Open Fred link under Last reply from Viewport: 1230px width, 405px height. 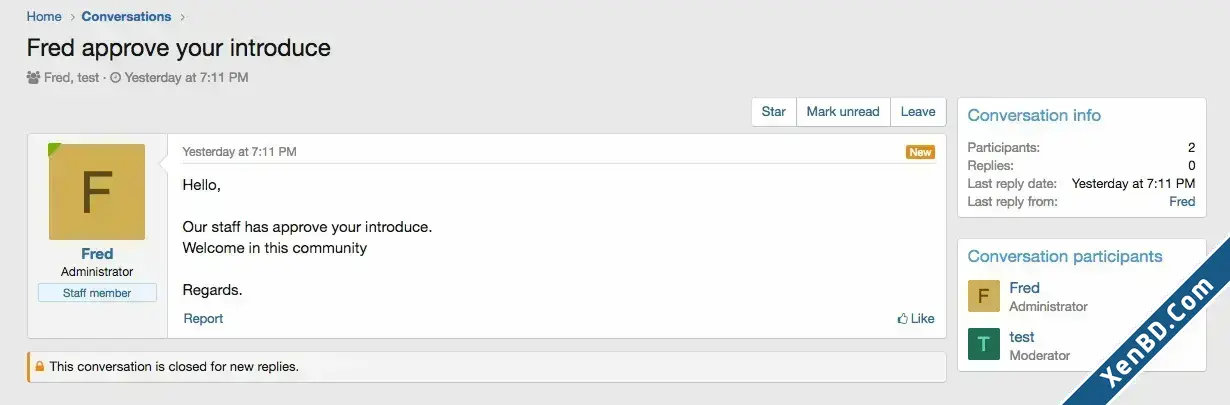point(1182,202)
